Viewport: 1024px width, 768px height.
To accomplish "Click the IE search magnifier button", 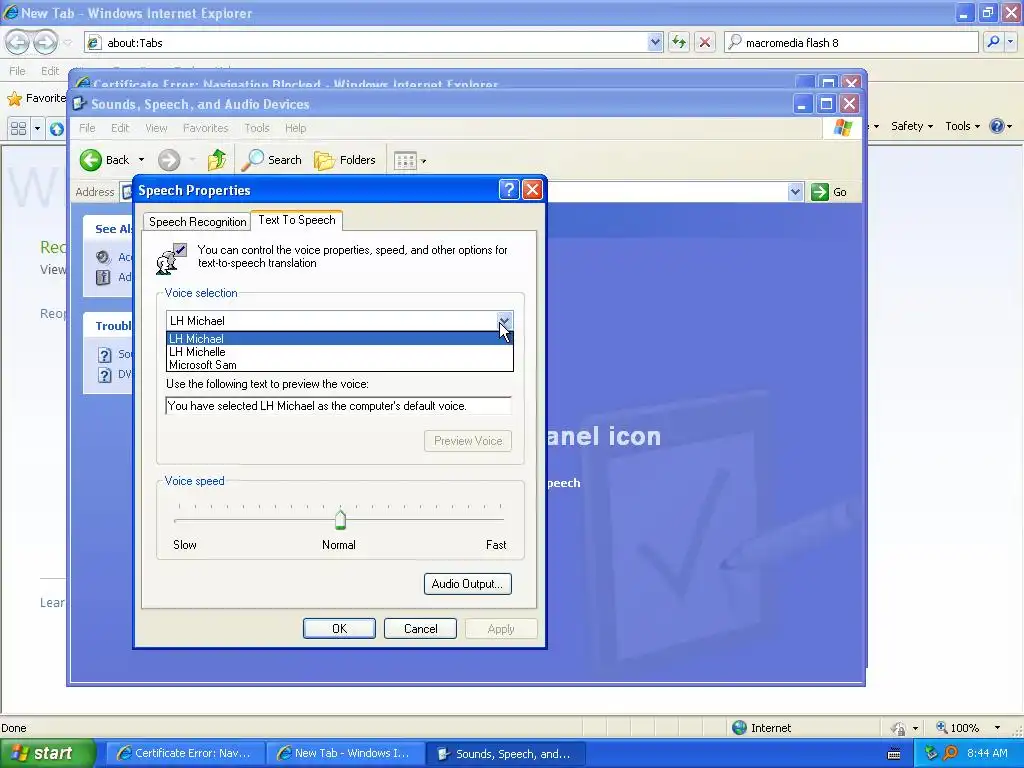I will coord(993,42).
